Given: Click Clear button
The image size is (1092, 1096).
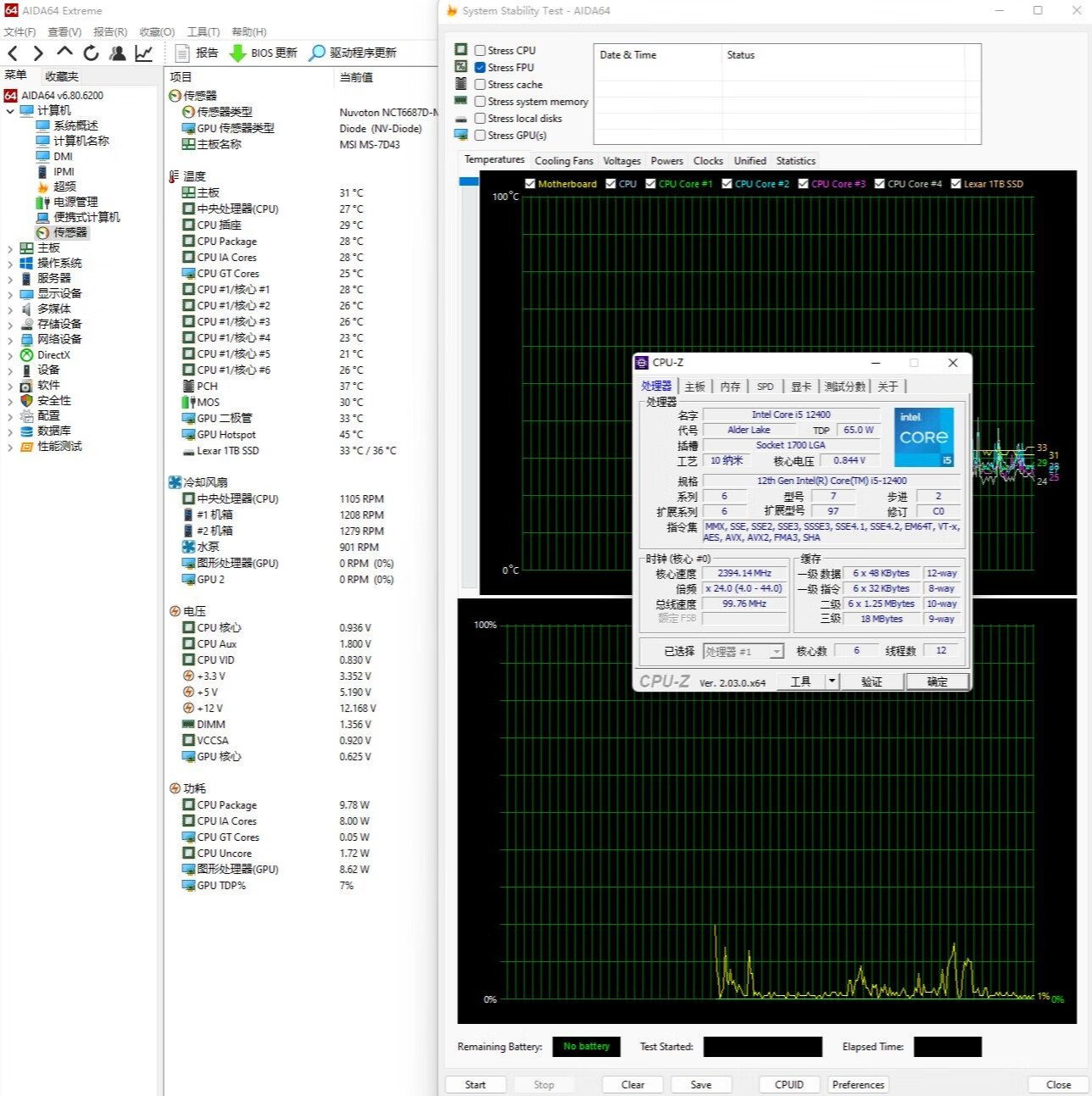Looking at the screenshot, I should click(x=632, y=1085).
